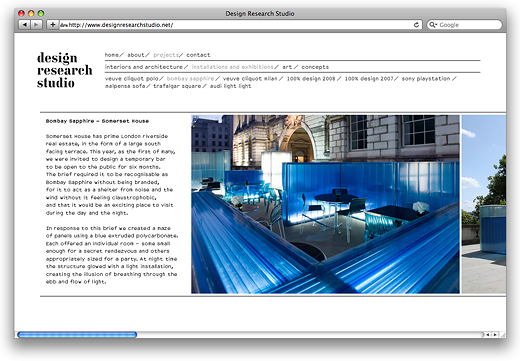Screen dimensions: 520x361
Task: Select the address bar URL field
Action: (x=240, y=25)
